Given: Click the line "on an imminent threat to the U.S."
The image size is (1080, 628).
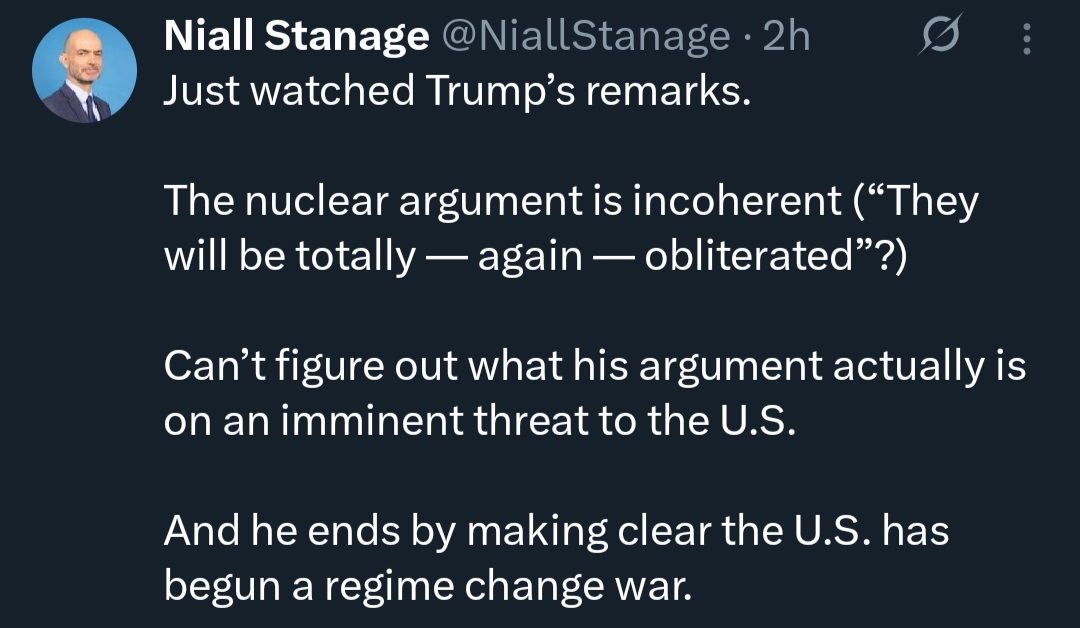Looking at the screenshot, I should coord(480,421).
